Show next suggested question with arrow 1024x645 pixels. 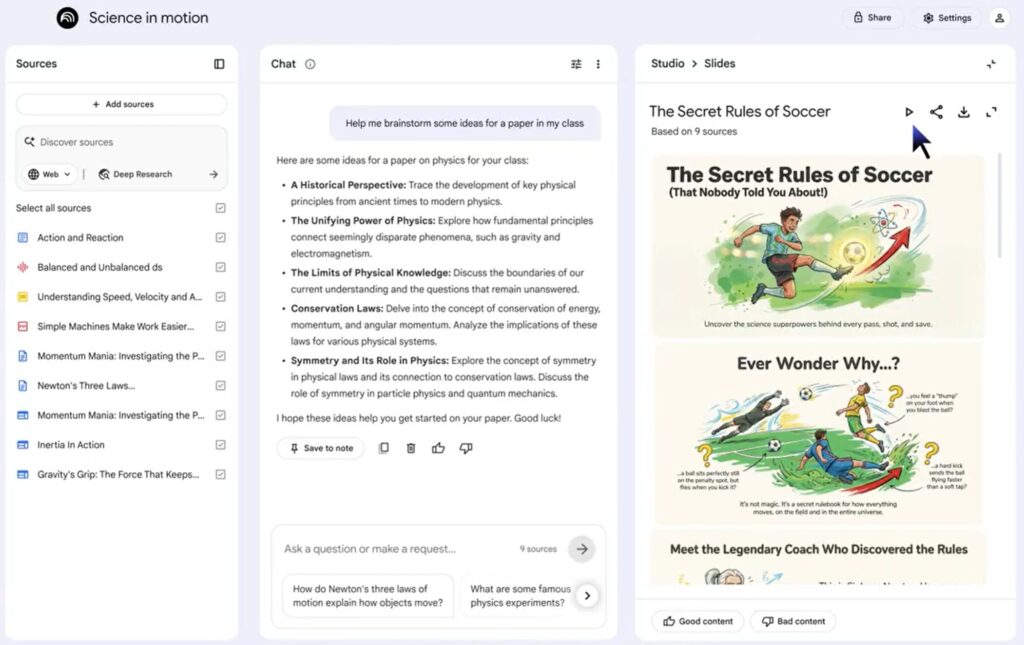pyautogui.click(x=587, y=595)
